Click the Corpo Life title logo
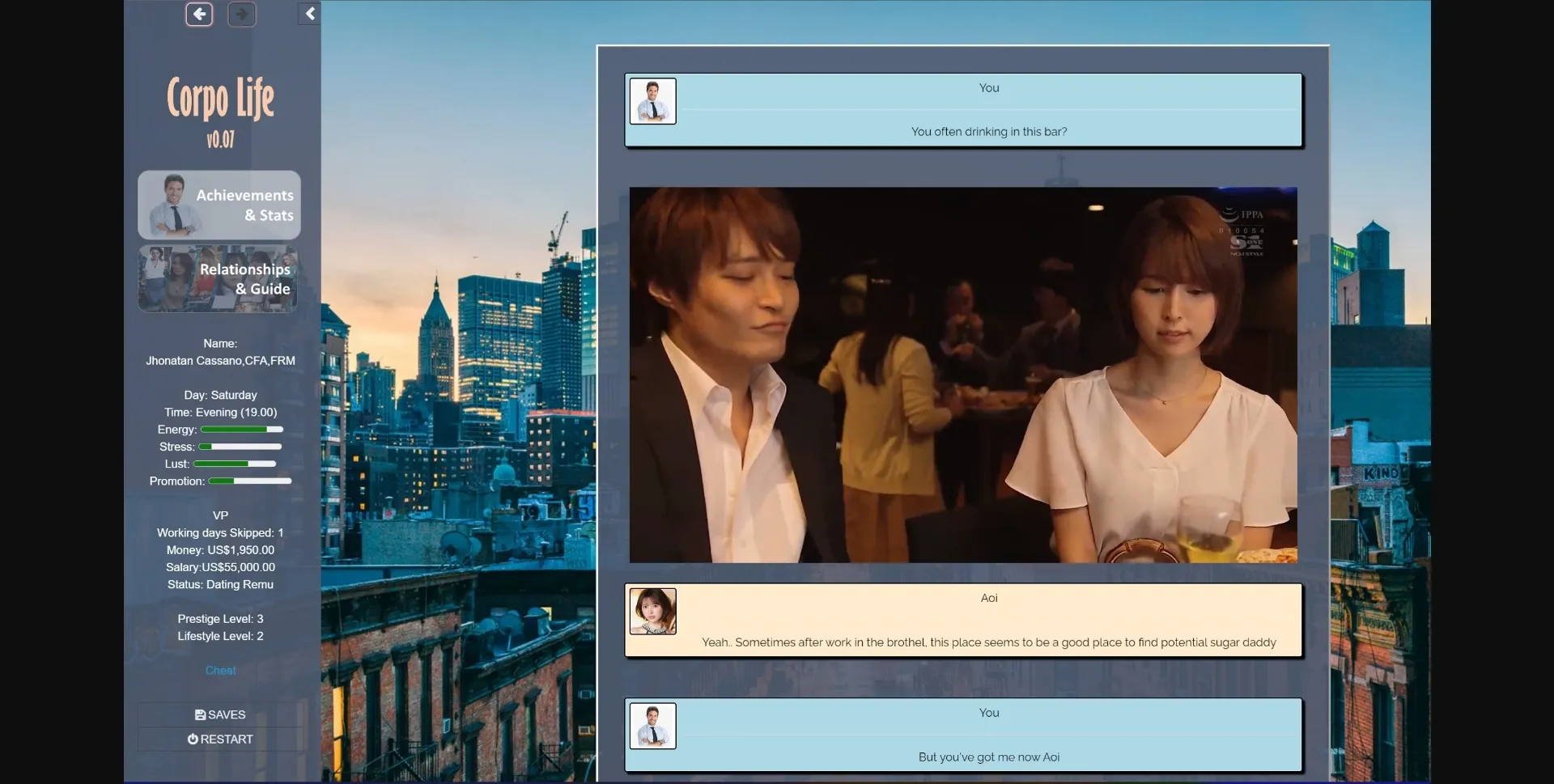This screenshot has width=1554, height=784. point(220,99)
